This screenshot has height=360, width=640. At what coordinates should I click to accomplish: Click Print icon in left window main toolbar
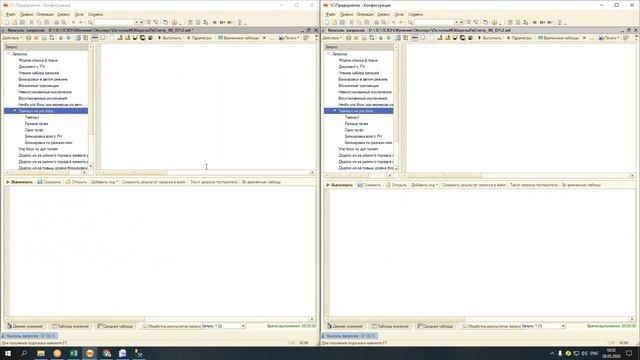tap(56, 22)
